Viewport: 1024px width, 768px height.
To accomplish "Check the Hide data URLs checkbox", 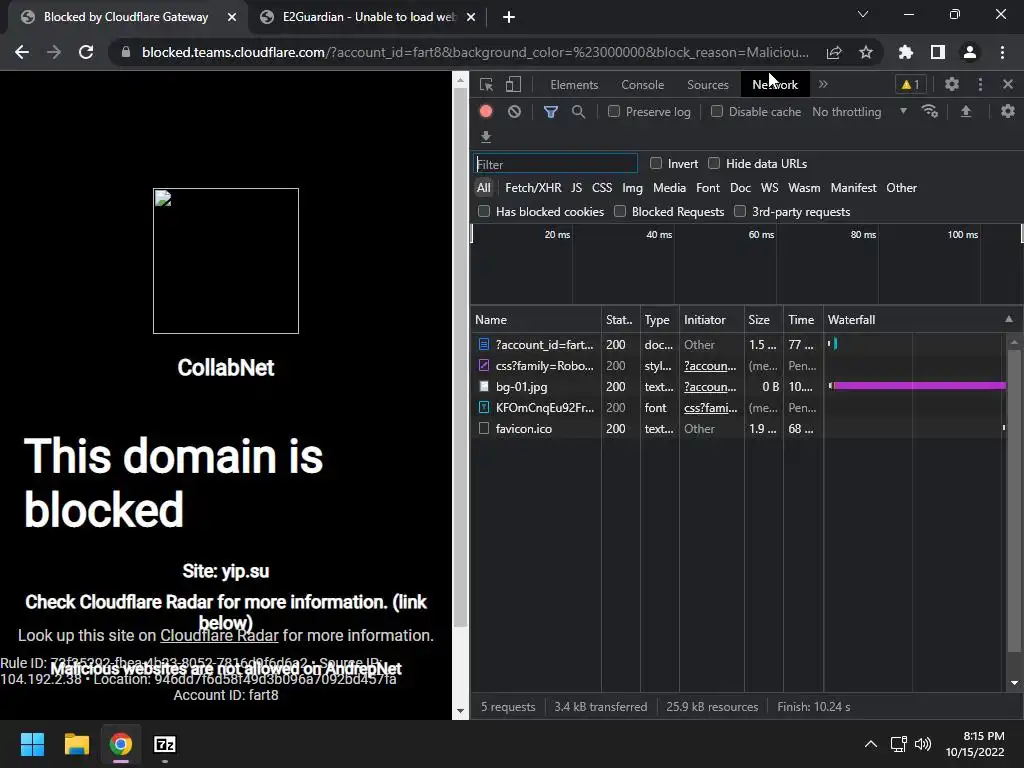I will (714, 163).
